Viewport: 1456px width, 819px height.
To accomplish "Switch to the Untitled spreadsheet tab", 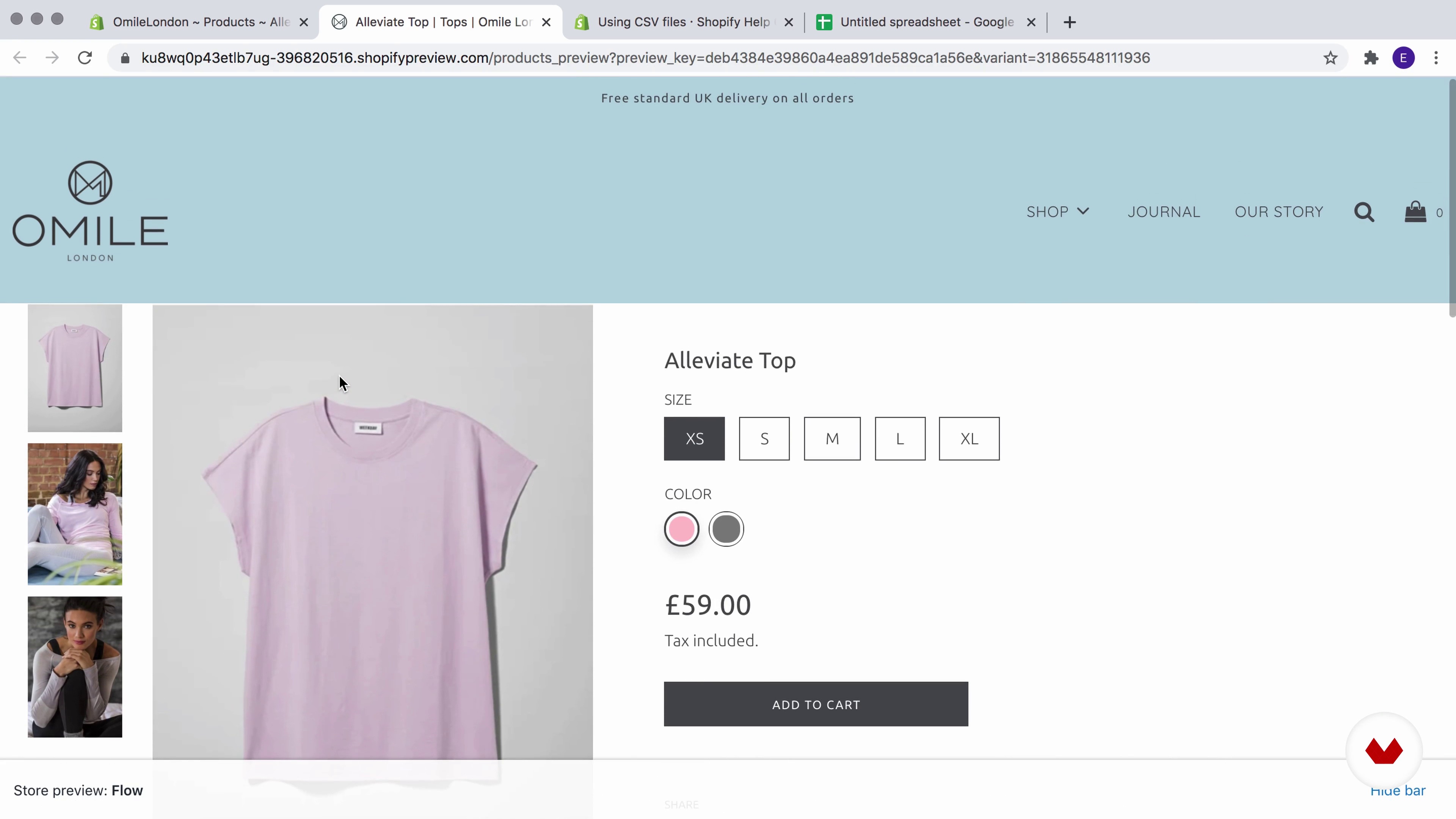I will click(x=926, y=22).
